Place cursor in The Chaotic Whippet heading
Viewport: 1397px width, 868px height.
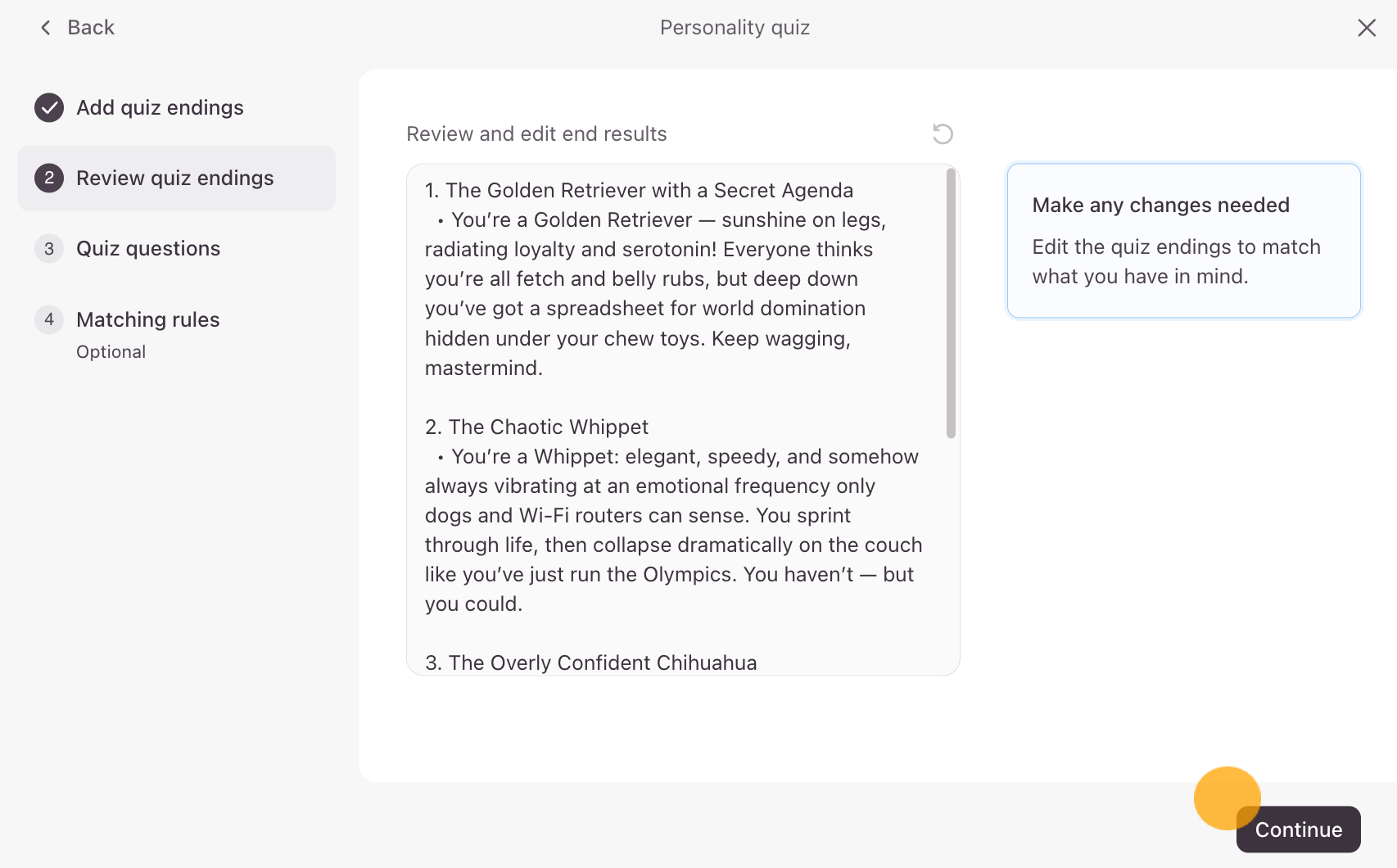[548, 427]
